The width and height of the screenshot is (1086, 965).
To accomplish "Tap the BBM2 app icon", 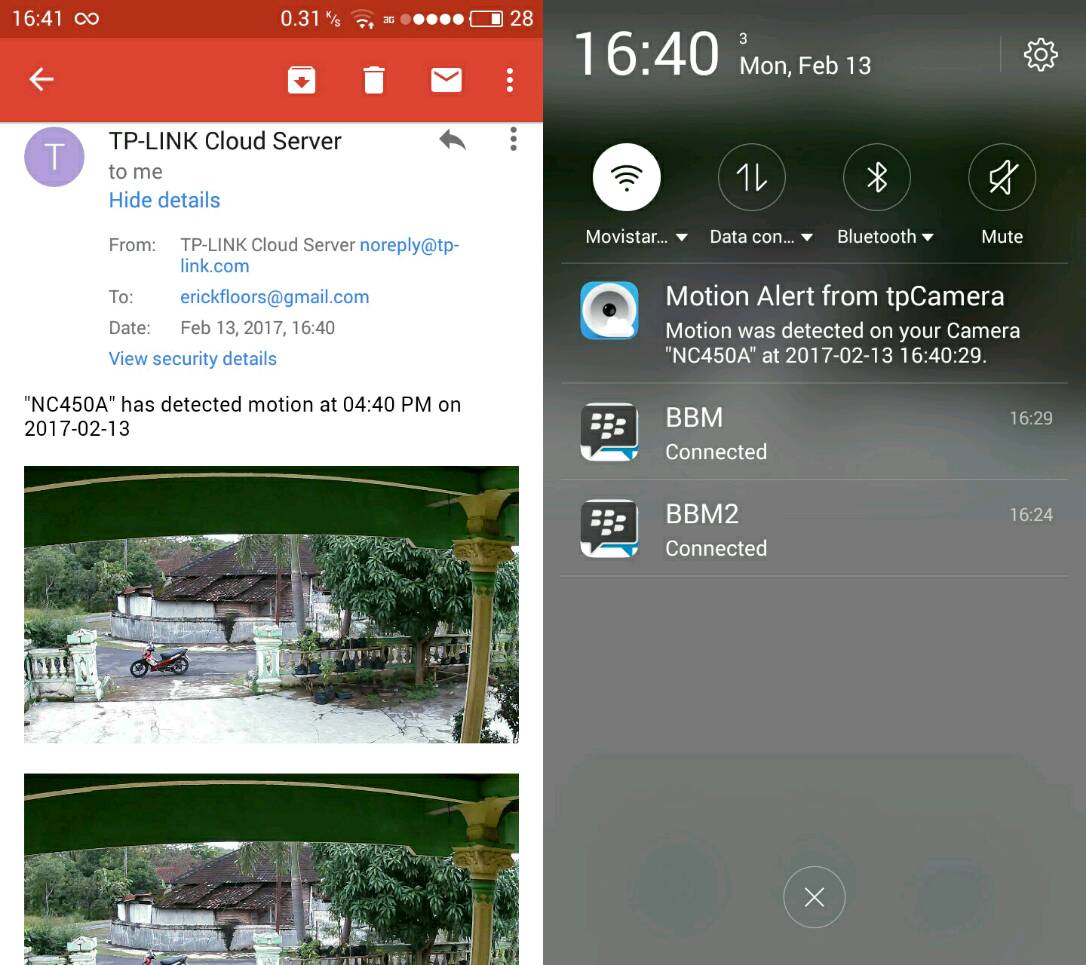I will 609,529.
